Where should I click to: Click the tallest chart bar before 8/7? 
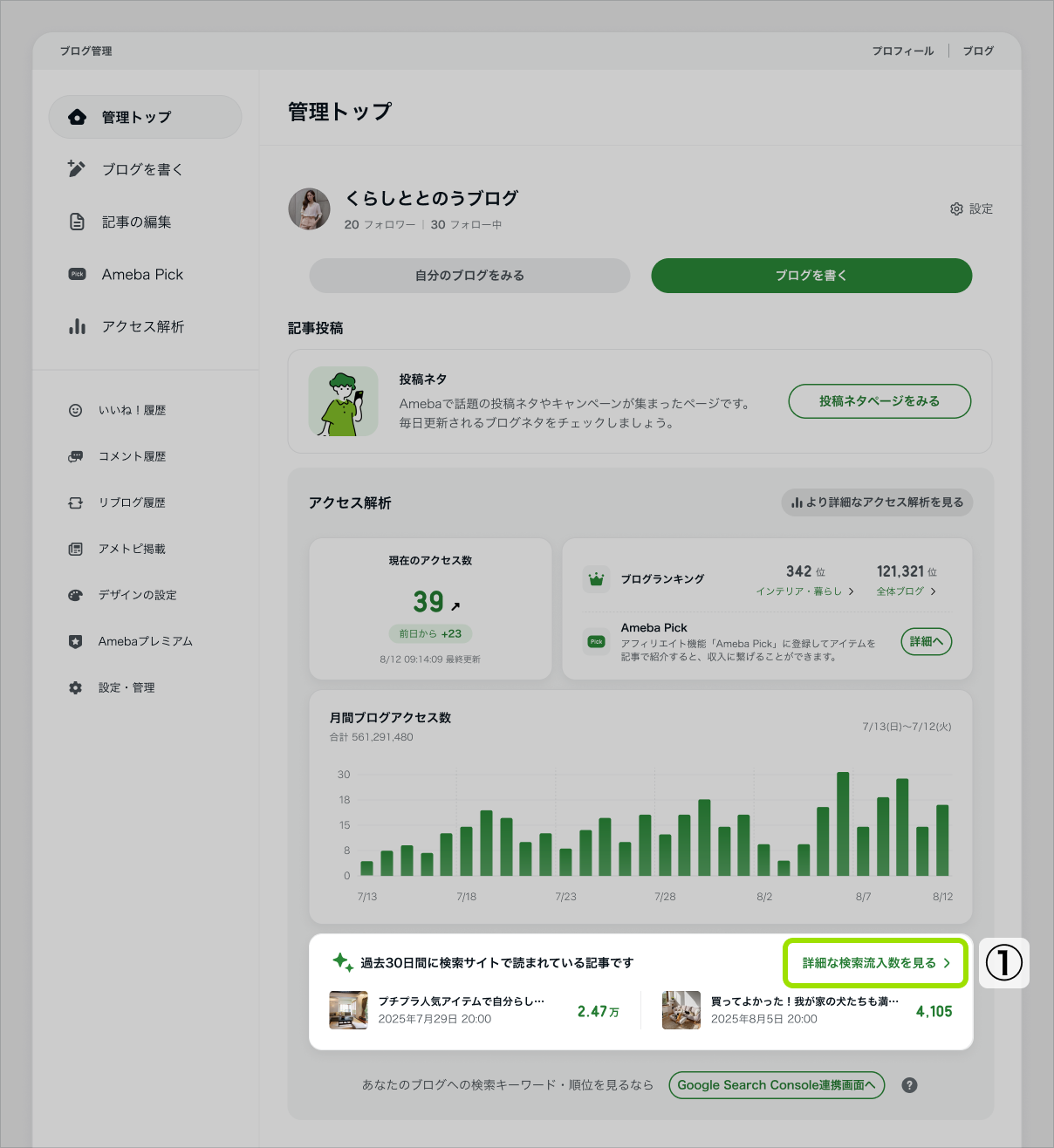coord(843,823)
